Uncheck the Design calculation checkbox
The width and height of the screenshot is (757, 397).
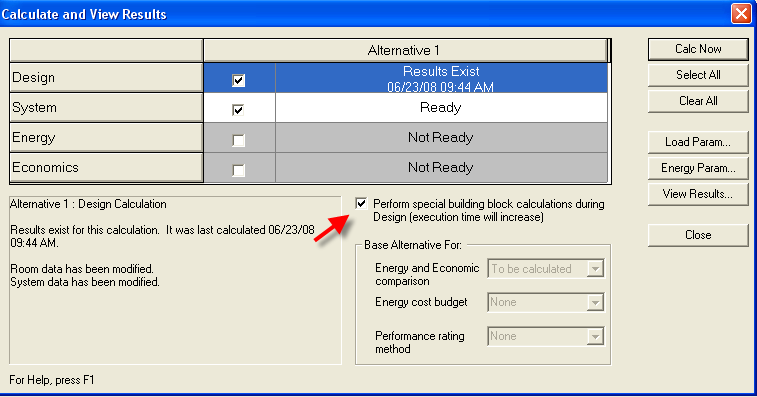pyautogui.click(x=238, y=80)
